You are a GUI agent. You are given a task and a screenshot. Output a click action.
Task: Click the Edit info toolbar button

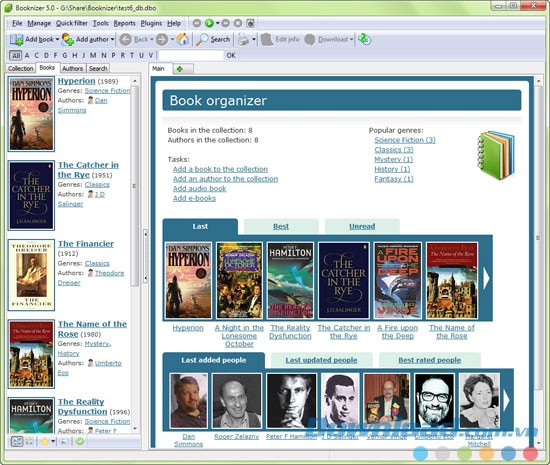coord(280,39)
